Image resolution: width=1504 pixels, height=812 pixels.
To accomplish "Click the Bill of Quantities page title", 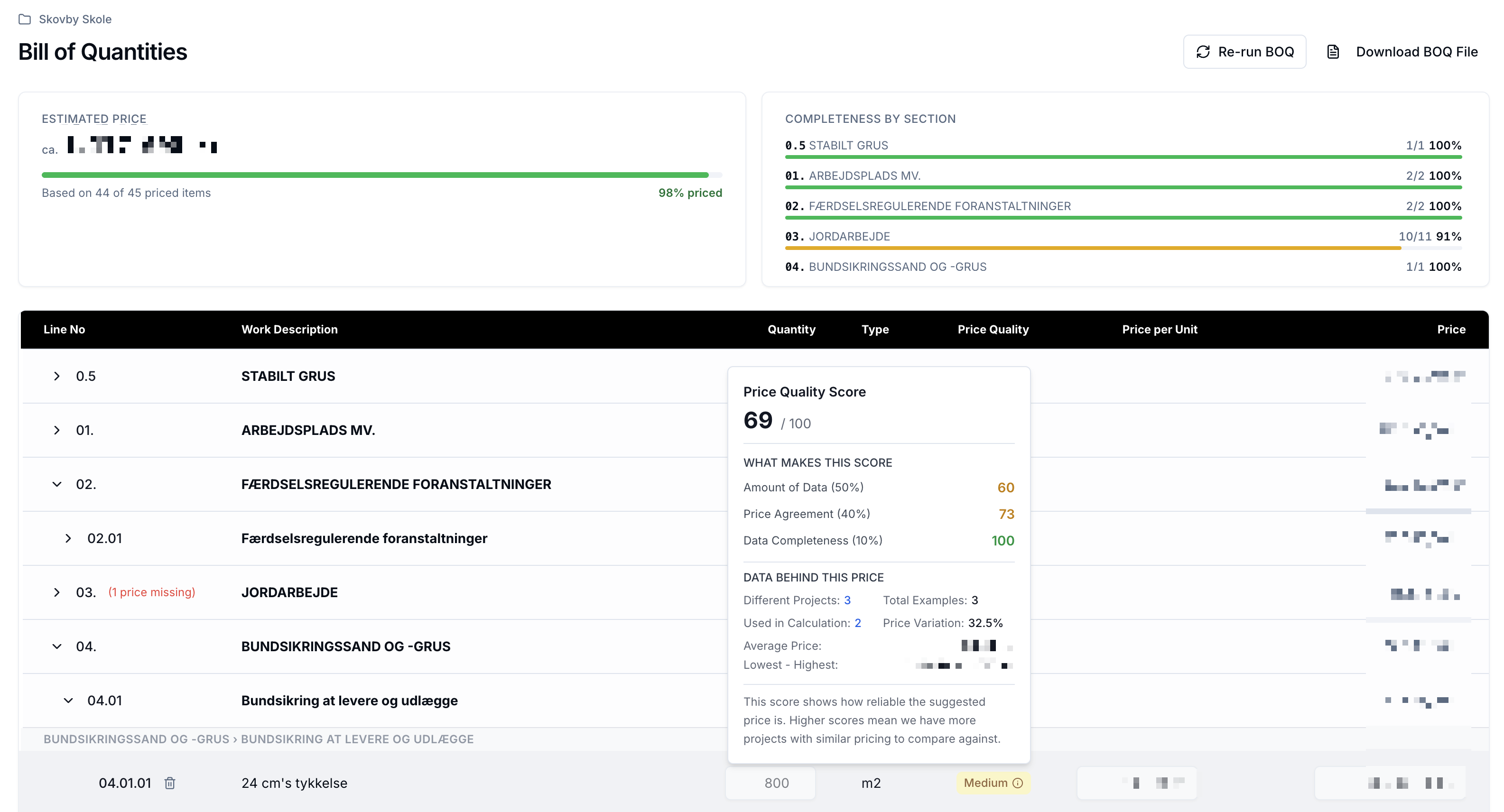I will point(103,52).
